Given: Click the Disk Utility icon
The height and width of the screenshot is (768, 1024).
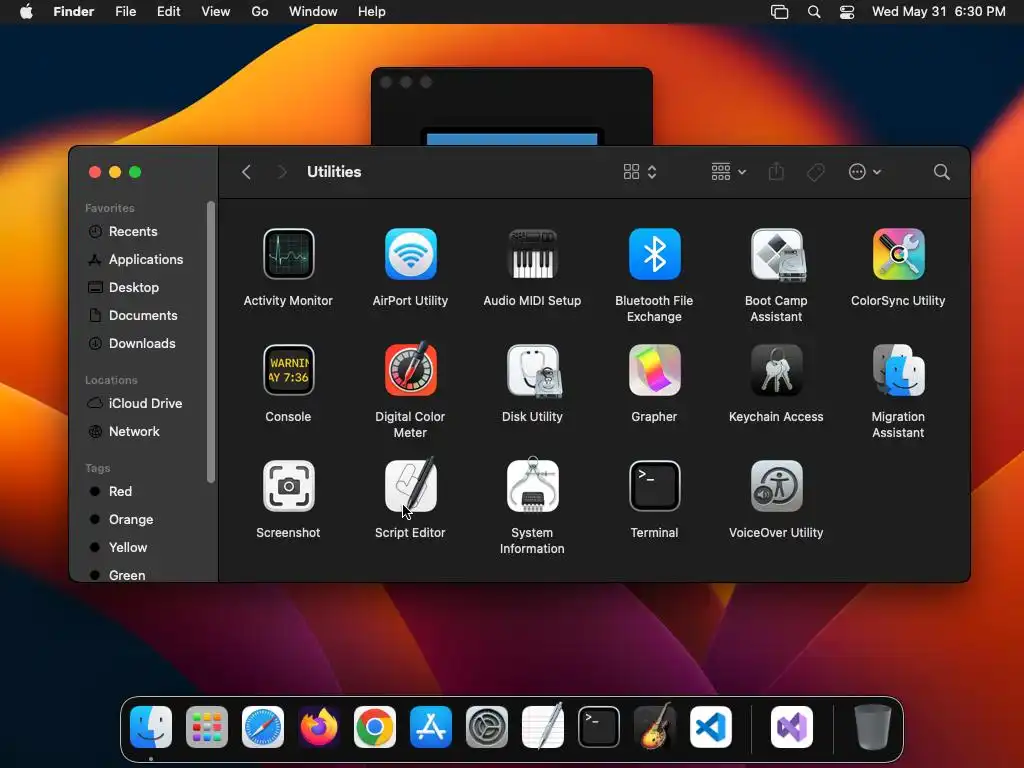Looking at the screenshot, I should [532, 370].
